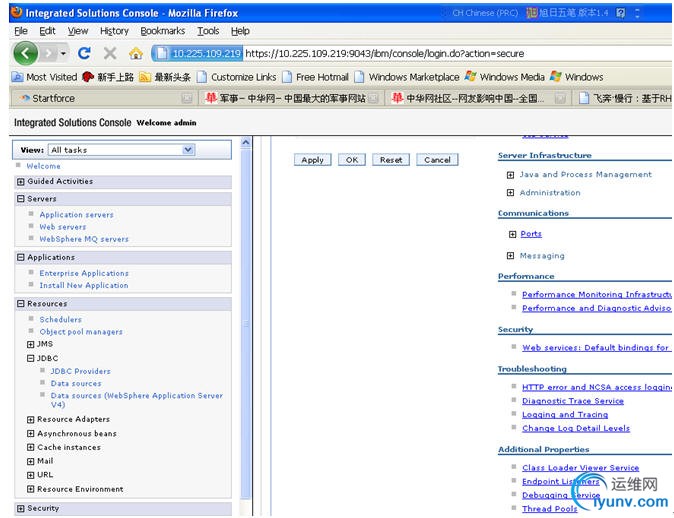Click the Apply button
The height and width of the screenshot is (518, 674).
coord(312,160)
